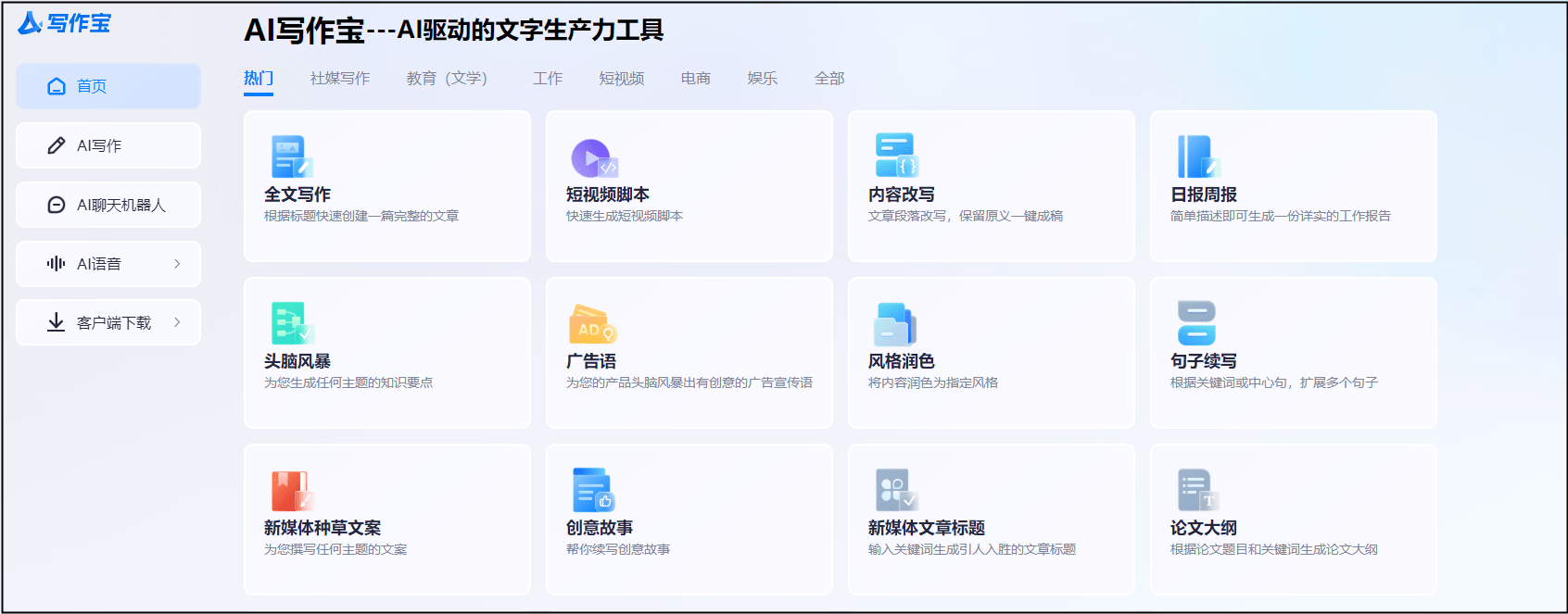This screenshot has width=1568, height=614.
Task: Expand the 客户端下载 submenu chevron
Action: point(177,322)
